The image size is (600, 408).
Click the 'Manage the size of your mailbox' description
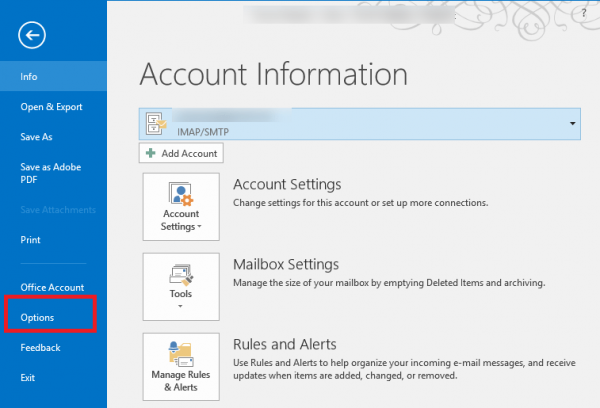(389, 283)
